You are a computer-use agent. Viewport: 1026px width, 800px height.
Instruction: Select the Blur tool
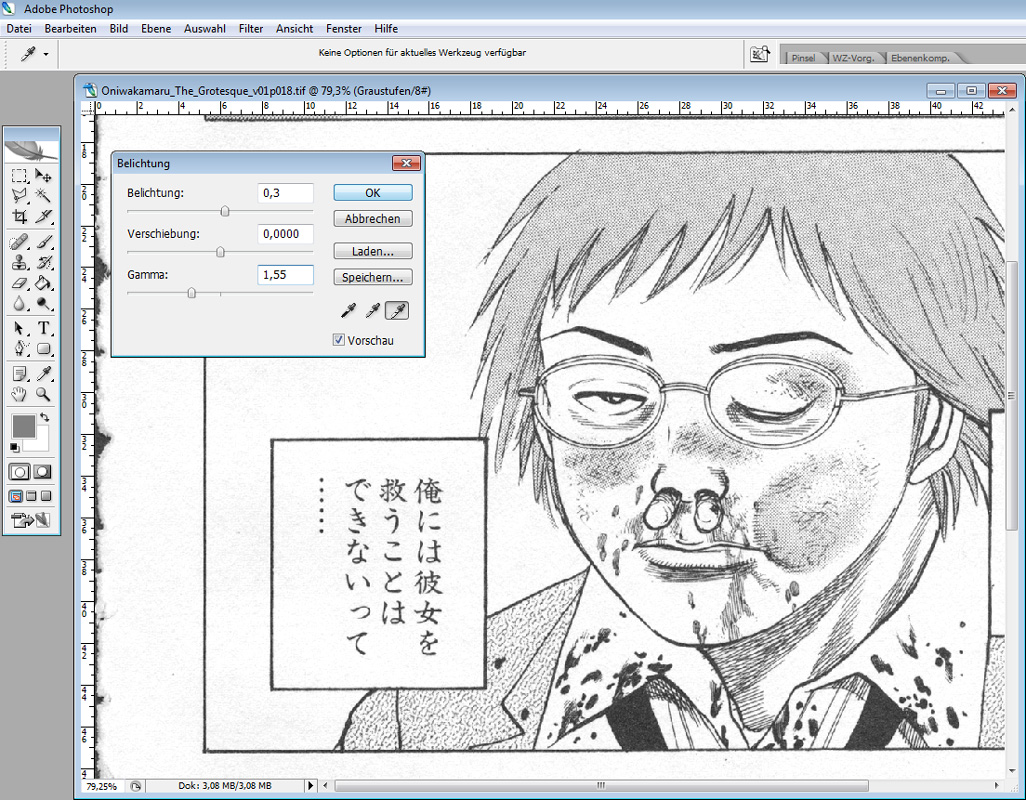[20, 304]
